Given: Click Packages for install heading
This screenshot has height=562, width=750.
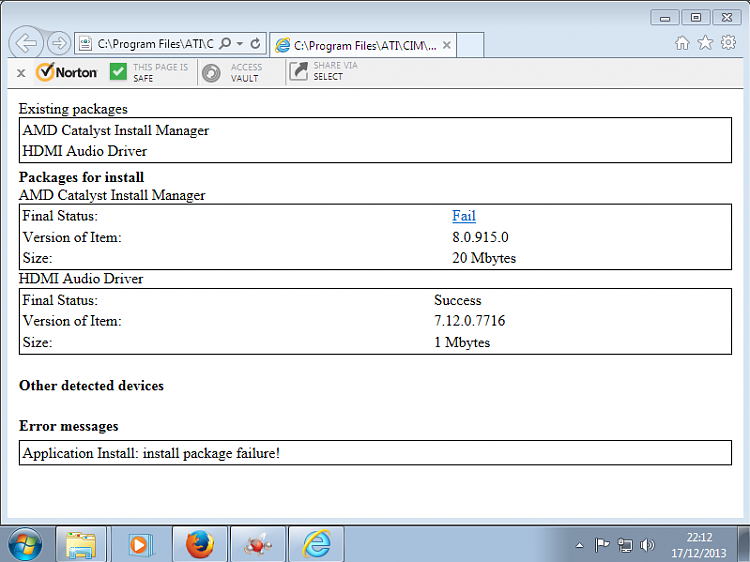Looking at the screenshot, I should point(81,177).
